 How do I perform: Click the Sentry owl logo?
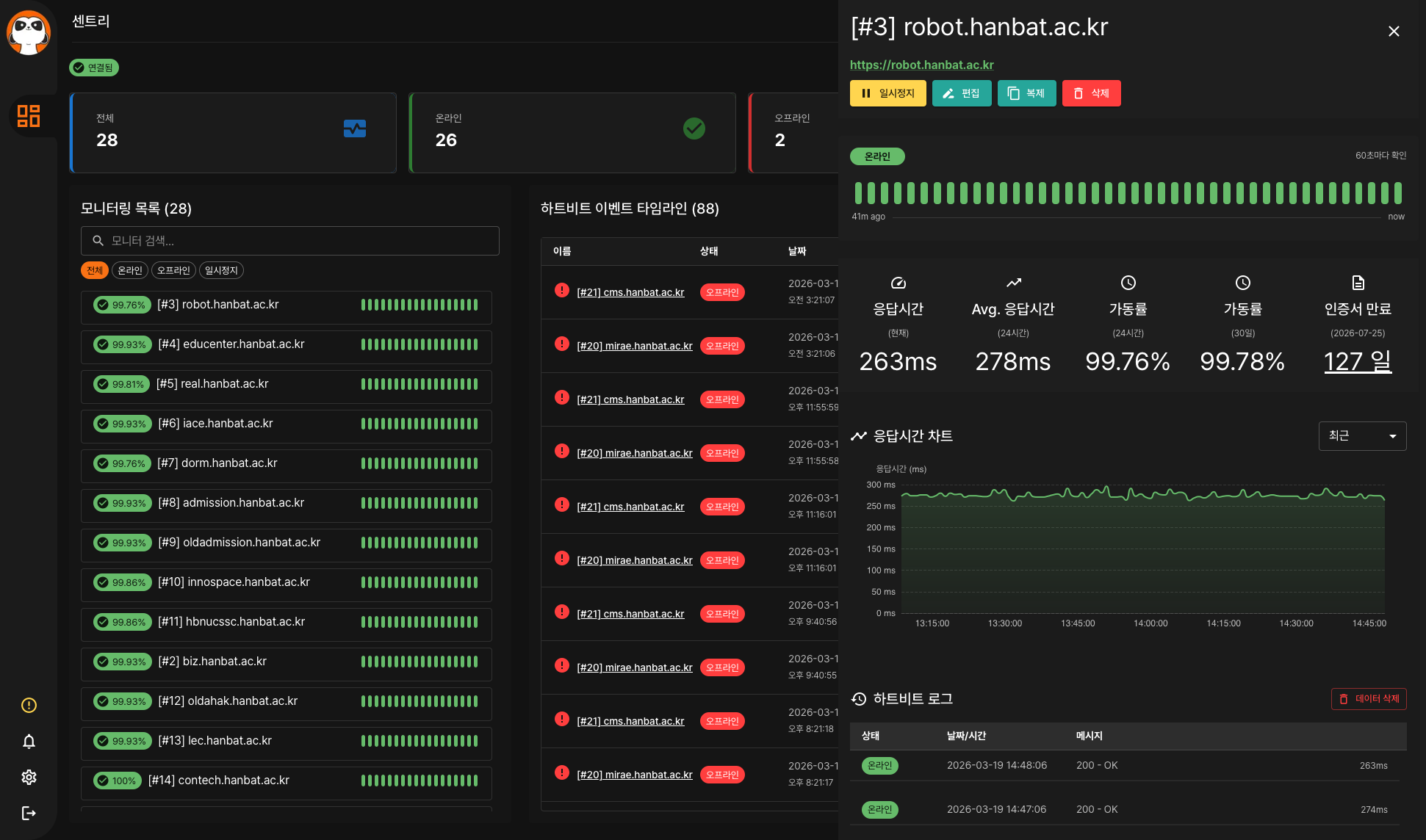29,32
